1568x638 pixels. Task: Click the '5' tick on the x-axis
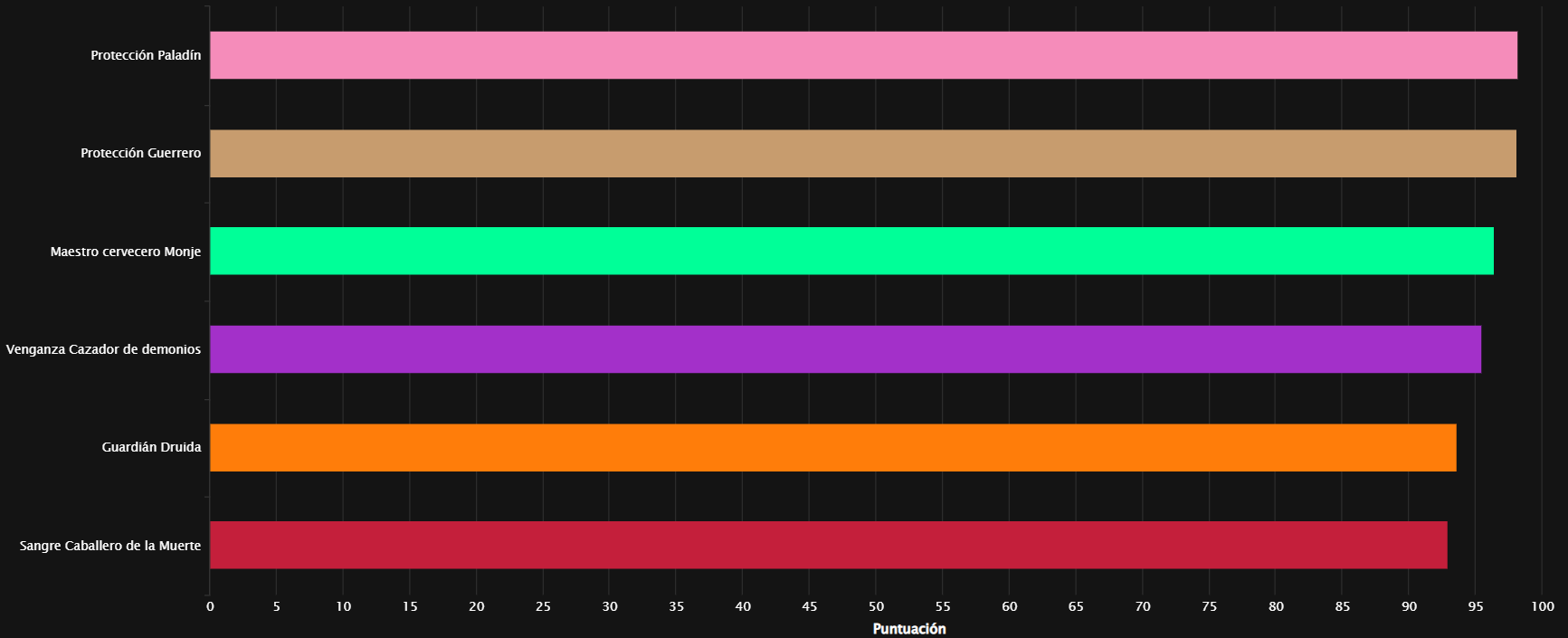coord(277,606)
